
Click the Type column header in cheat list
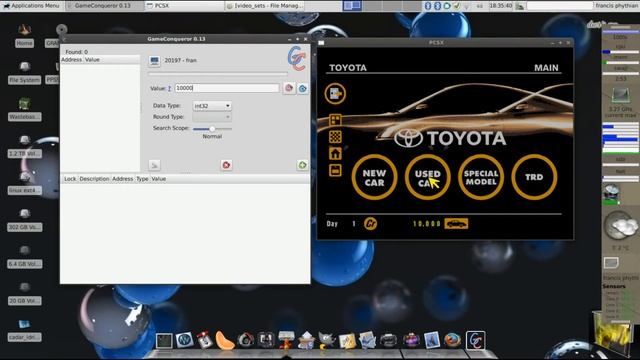pyautogui.click(x=142, y=179)
